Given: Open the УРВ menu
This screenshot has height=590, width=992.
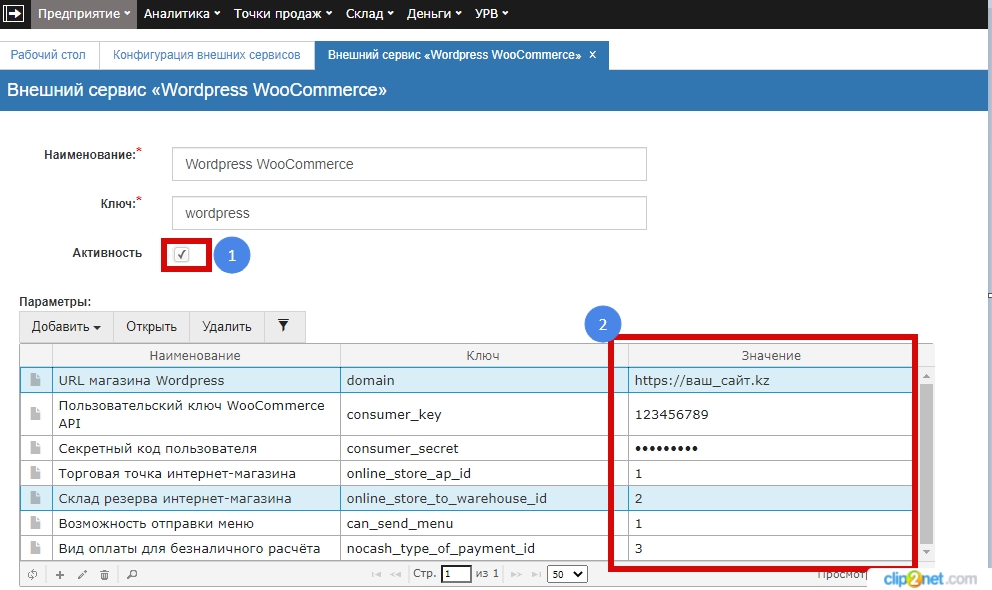Looking at the screenshot, I should pos(492,14).
